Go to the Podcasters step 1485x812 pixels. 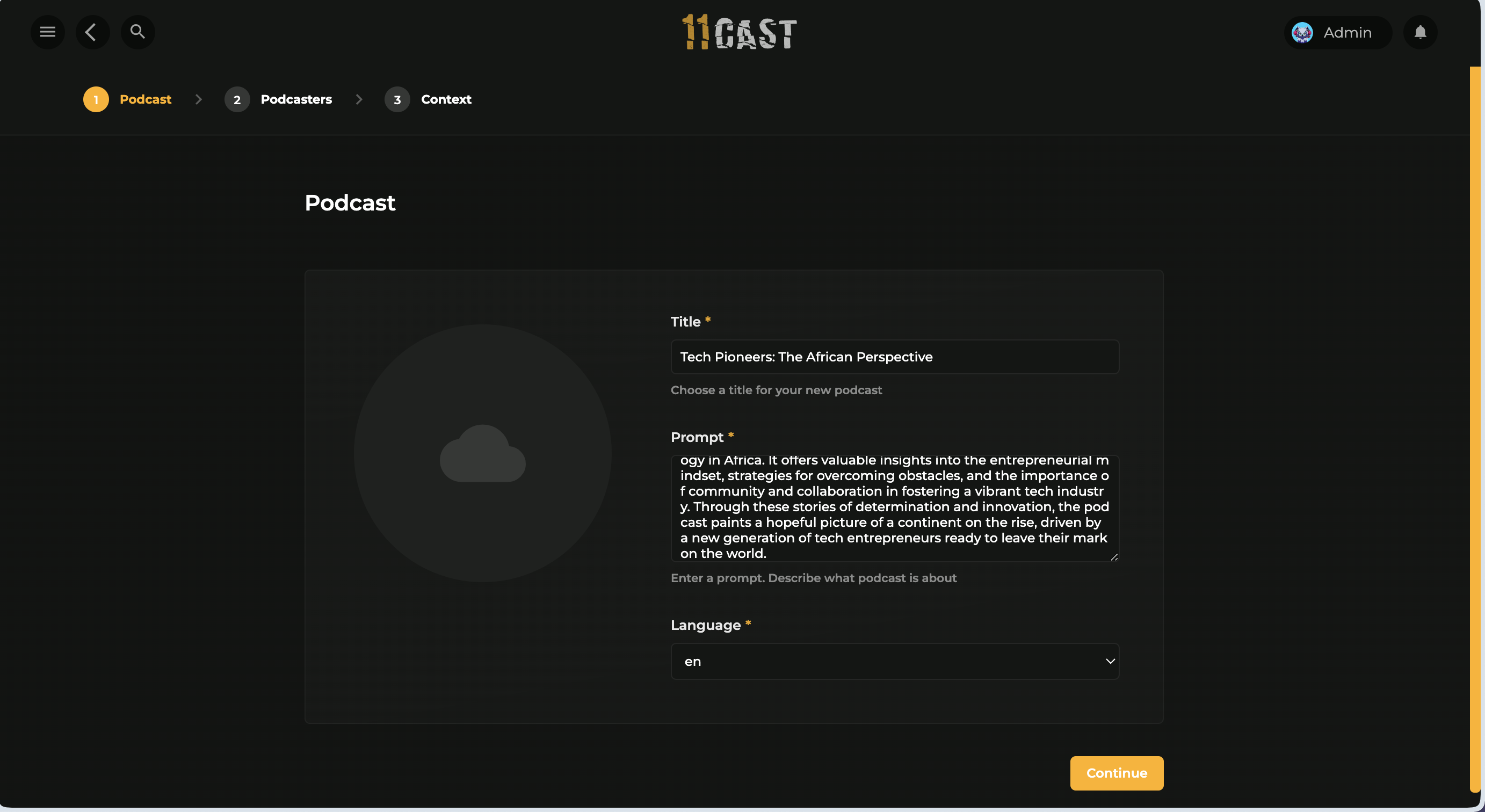pyautogui.click(x=296, y=99)
